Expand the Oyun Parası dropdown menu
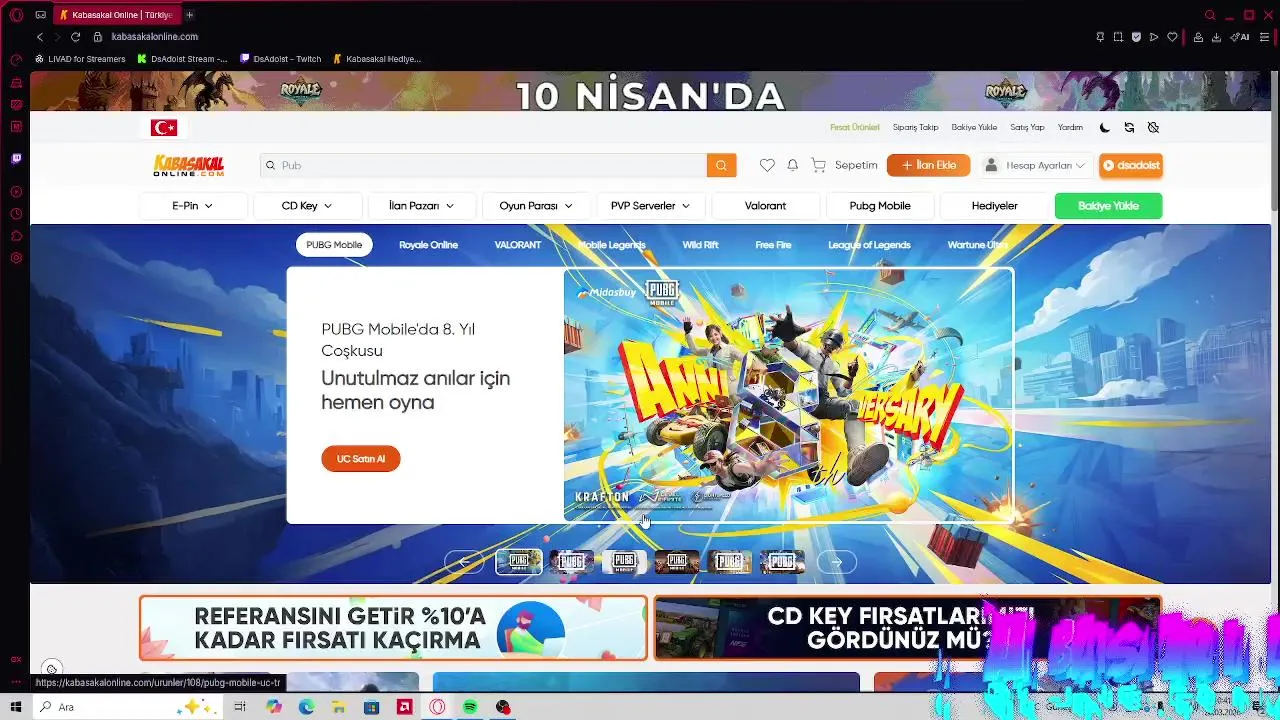This screenshot has width=1280, height=720. pos(536,205)
